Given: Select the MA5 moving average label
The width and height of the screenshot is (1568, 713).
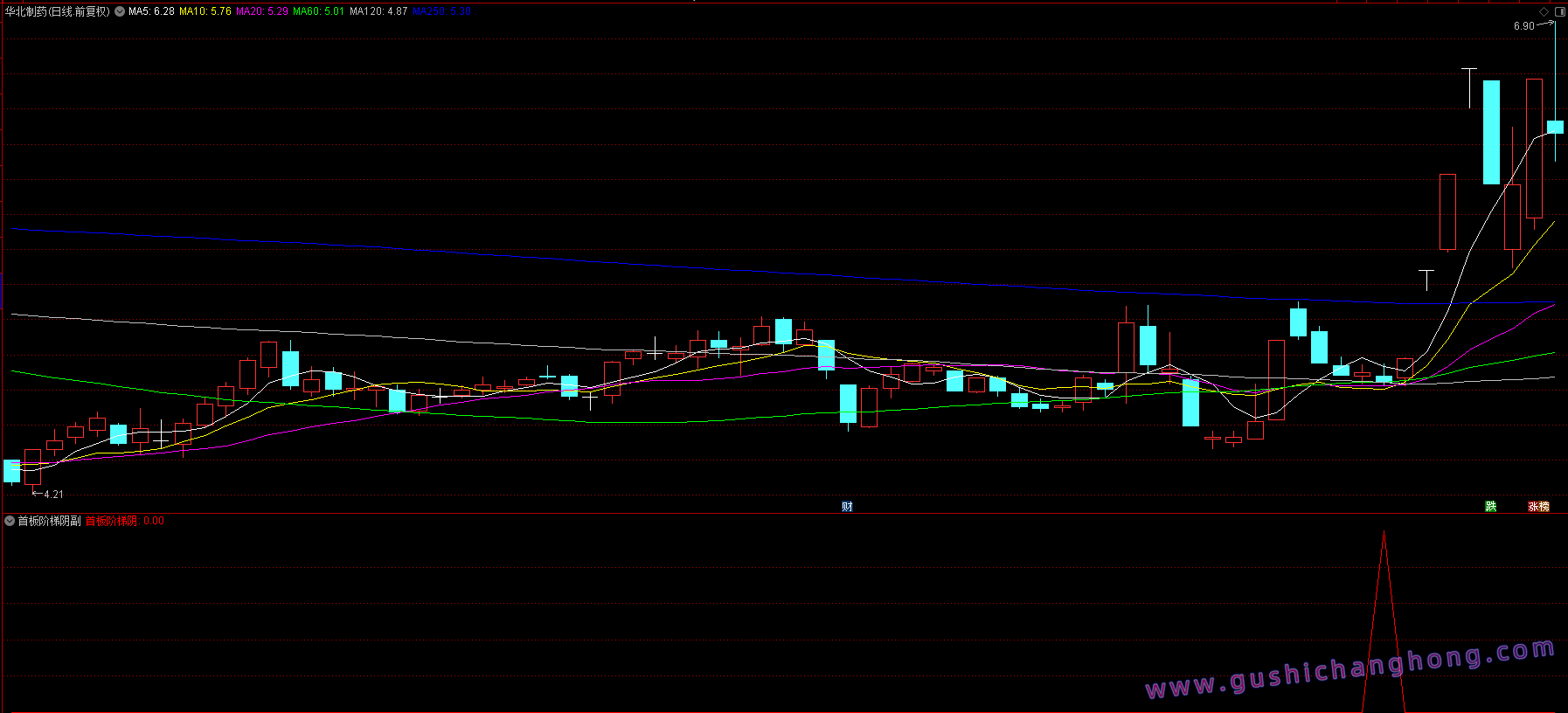Looking at the screenshot, I should [x=151, y=11].
